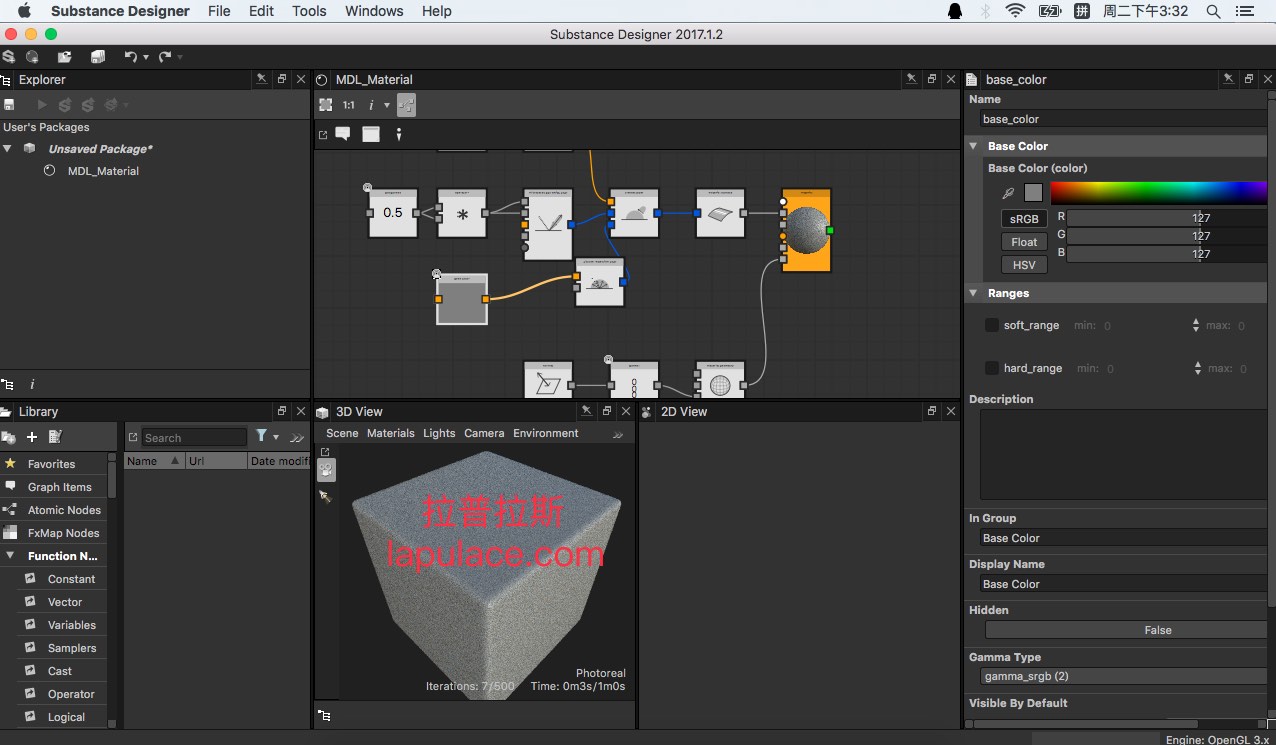1276x745 pixels.
Task: Click the Wi-Fi icon in menu bar
Action: point(1016,11)
